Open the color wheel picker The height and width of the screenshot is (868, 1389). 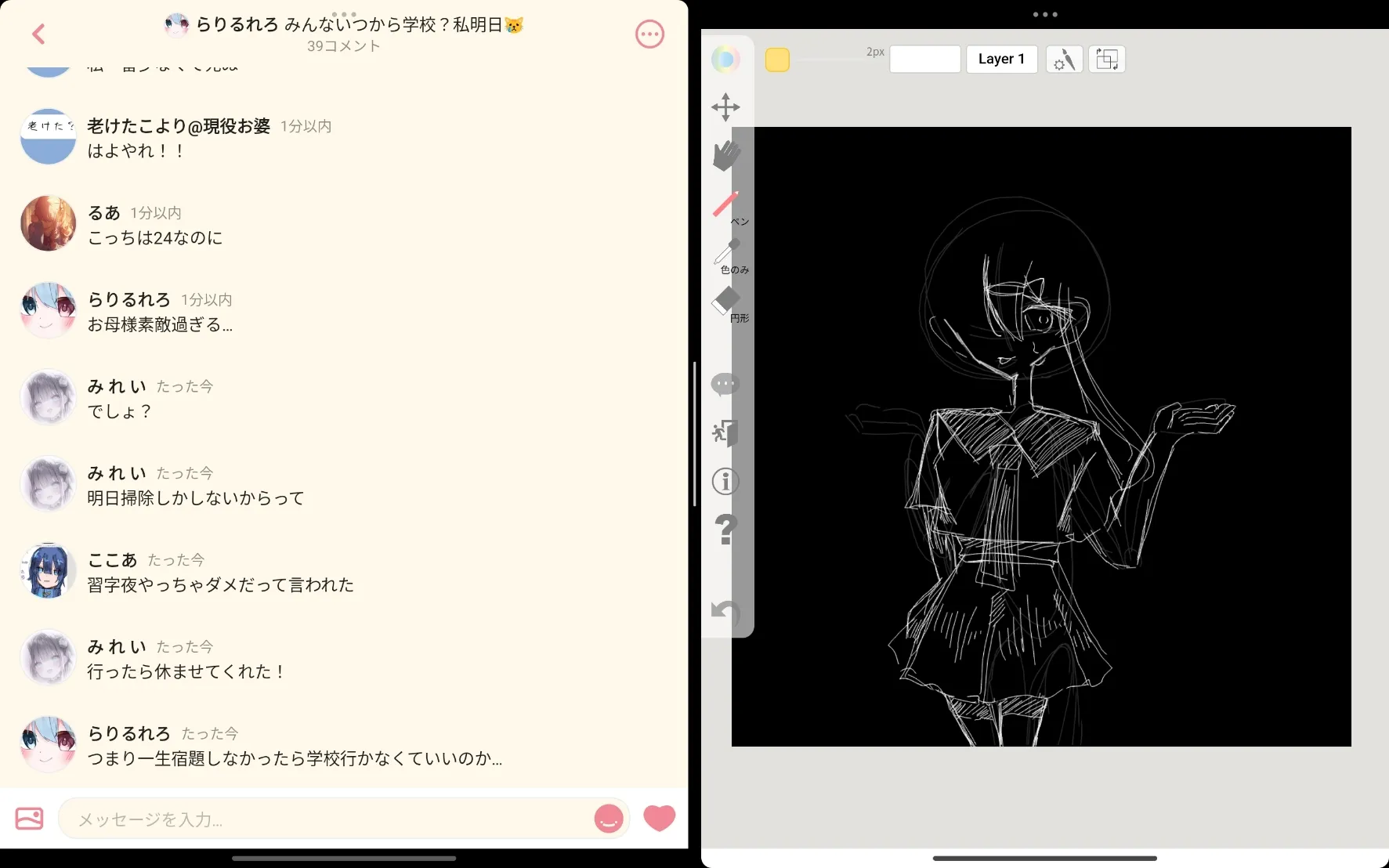point(725,59)
